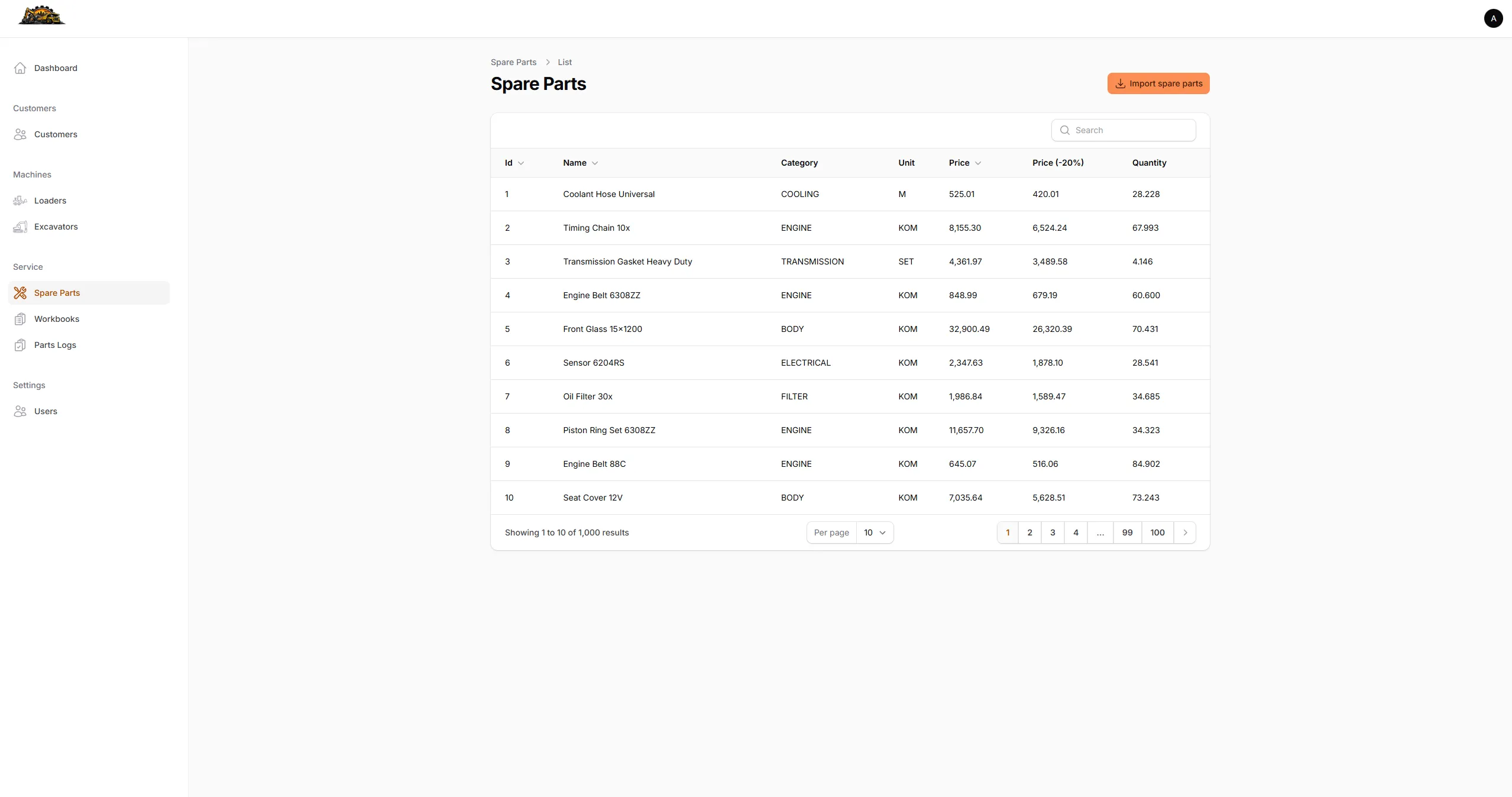Click Import spare parts button

(1158, 83)
